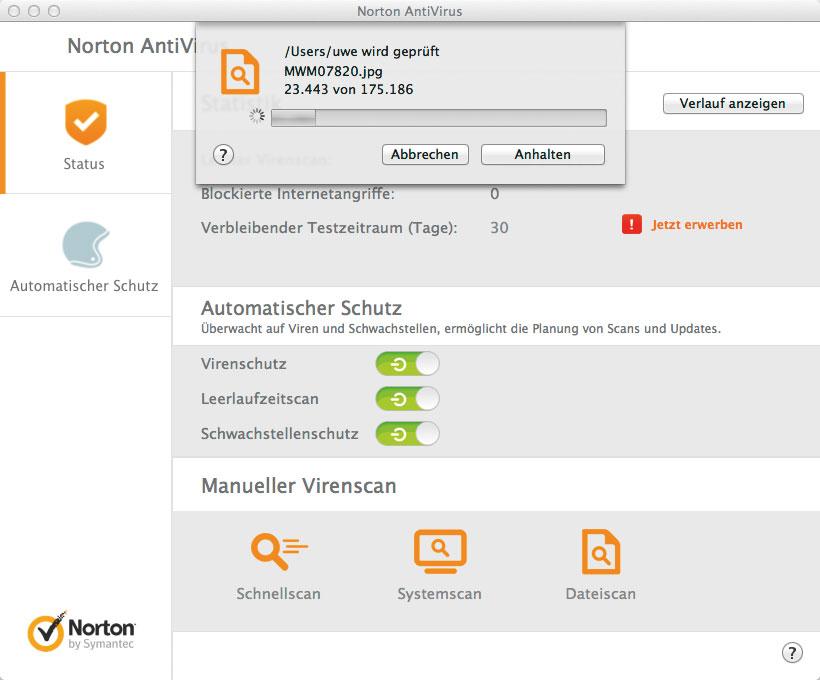Open the Status section via shield icon
The width and height of the screenshot is (820, 680).
tap(86, 122)
